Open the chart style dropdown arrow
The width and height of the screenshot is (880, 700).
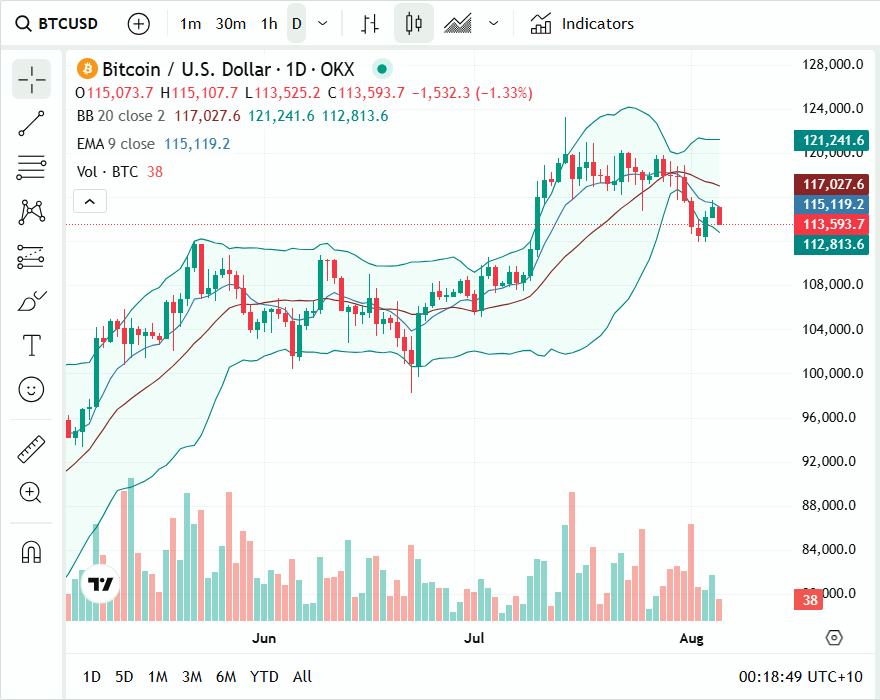[494, 23]
